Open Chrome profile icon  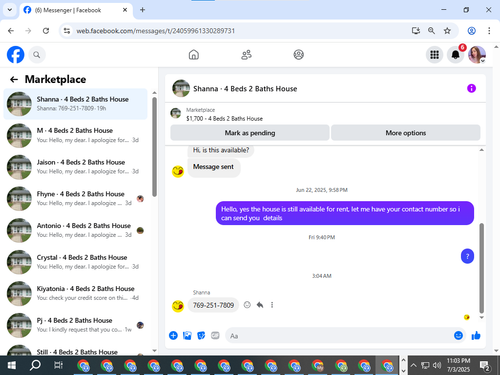(x=471, y=31)
